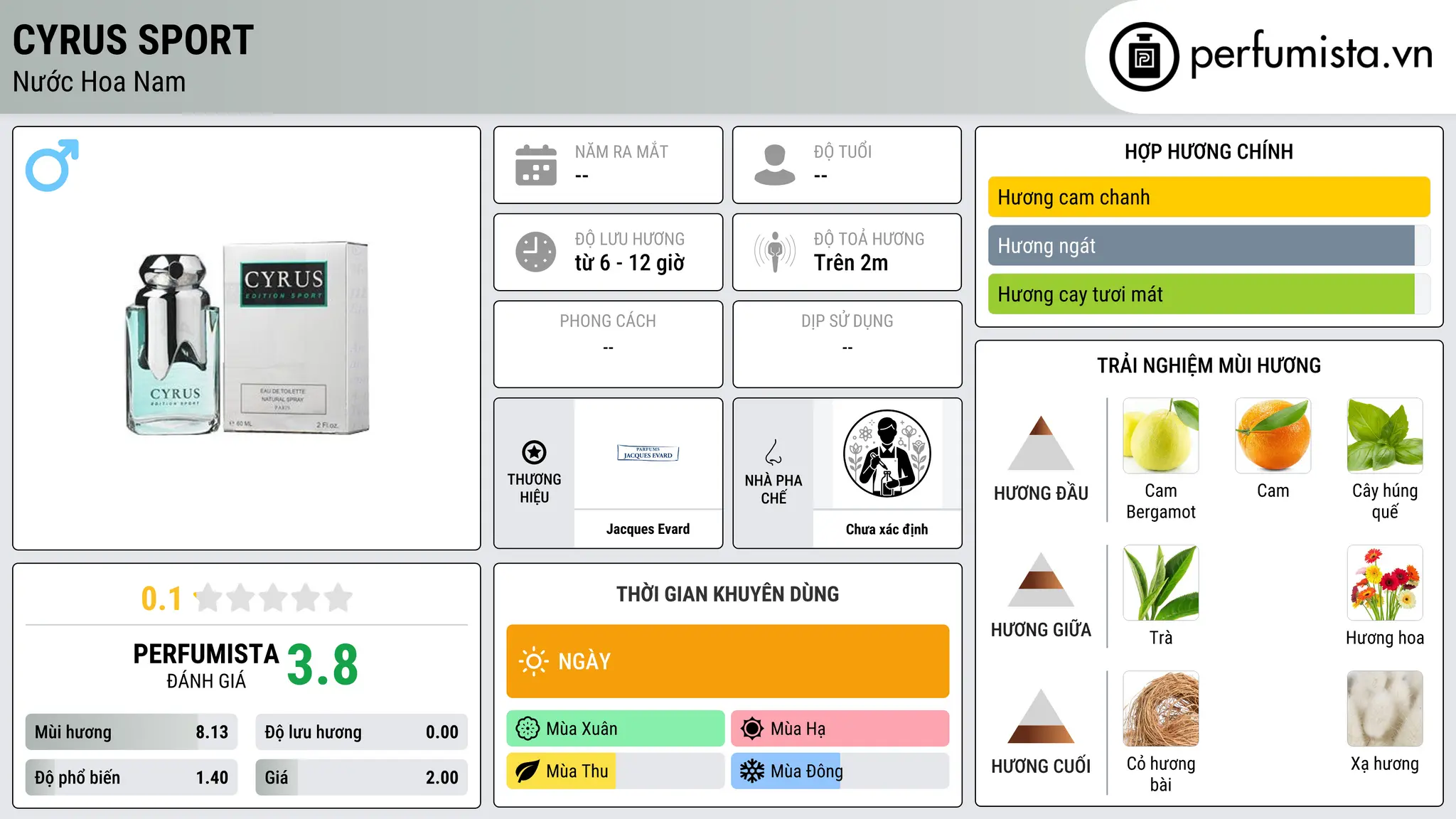Screen dimensions: 1456x819
Task: Click the Xạ hương musk image
Action: (1385, 709)
